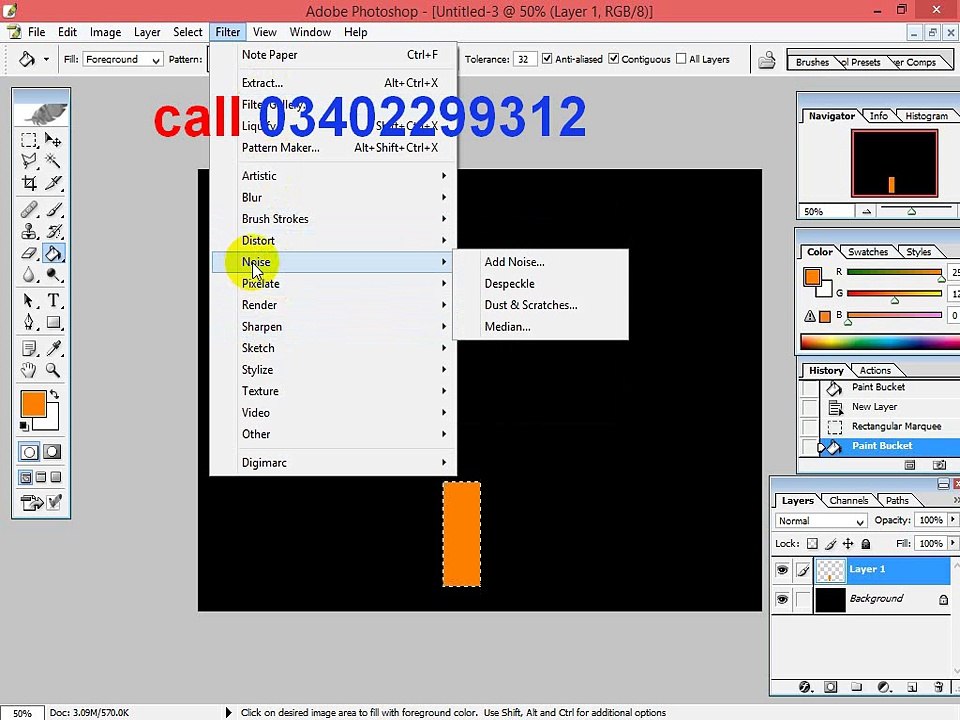The image size is (960, 720).
Task: Select the Slice tool
Action: point(53,182)
